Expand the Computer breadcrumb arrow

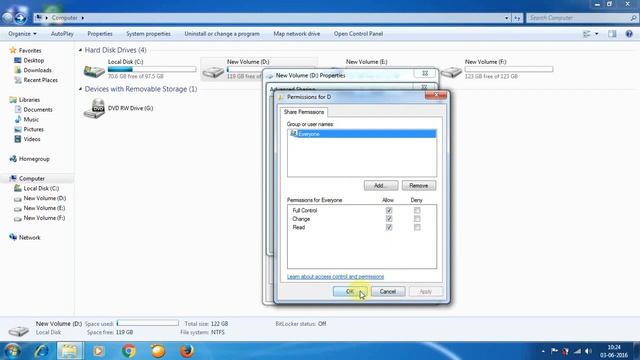click(x=82, y=18)
